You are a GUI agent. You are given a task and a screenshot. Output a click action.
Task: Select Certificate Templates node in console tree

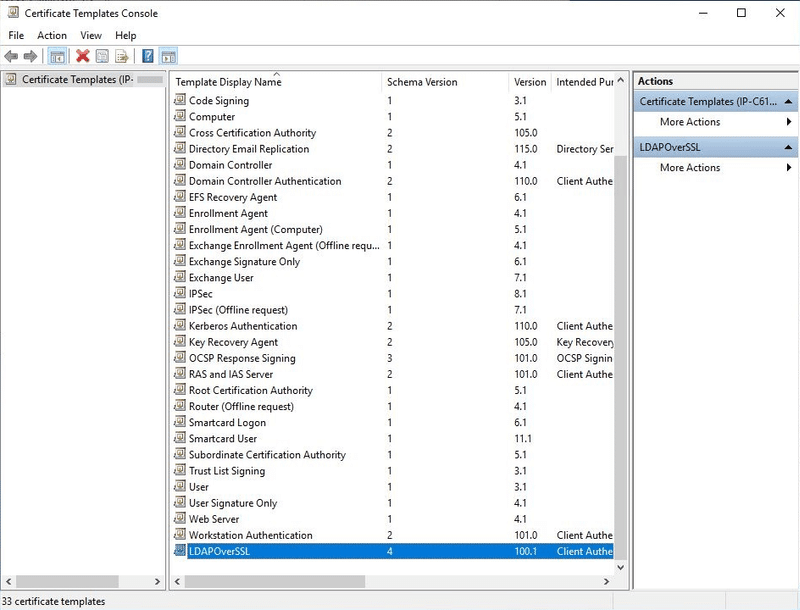point(78,80)
